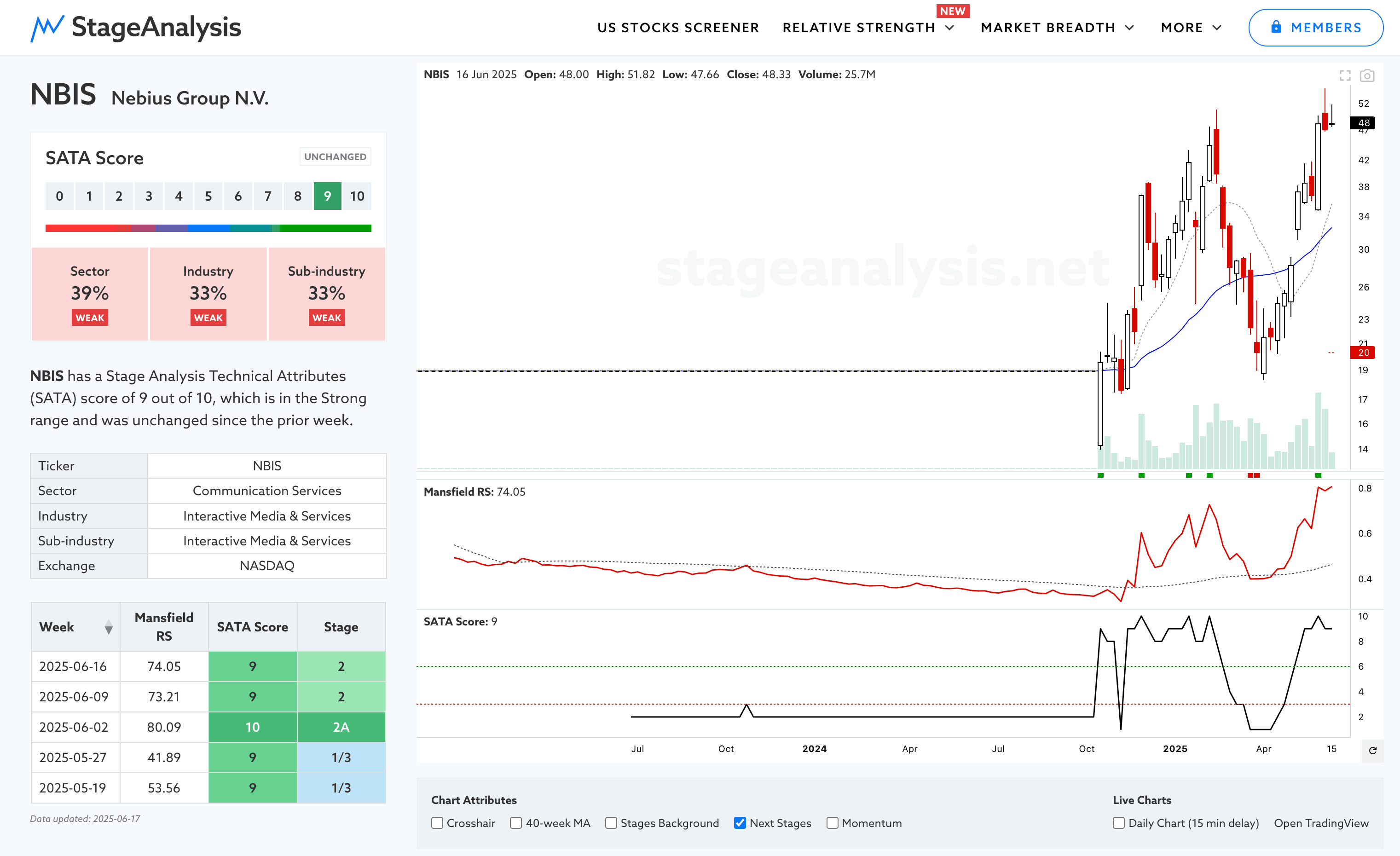1400x856 pixels.
Task: Expand the More dropdown chevron
Action: (1217, 28)
